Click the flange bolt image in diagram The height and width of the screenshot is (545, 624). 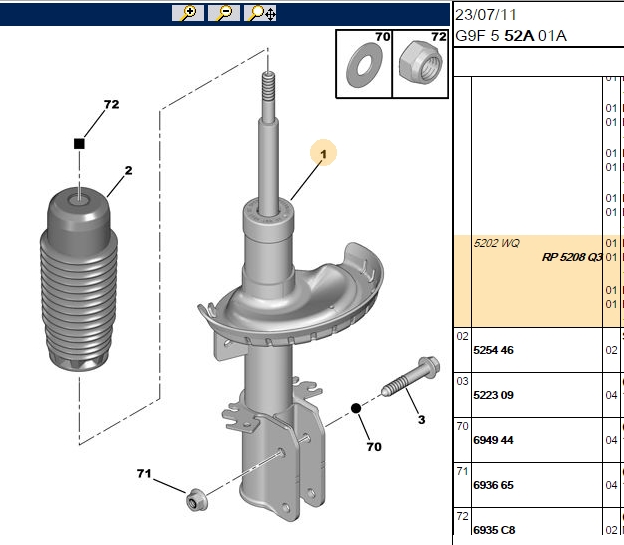point(411,376)
